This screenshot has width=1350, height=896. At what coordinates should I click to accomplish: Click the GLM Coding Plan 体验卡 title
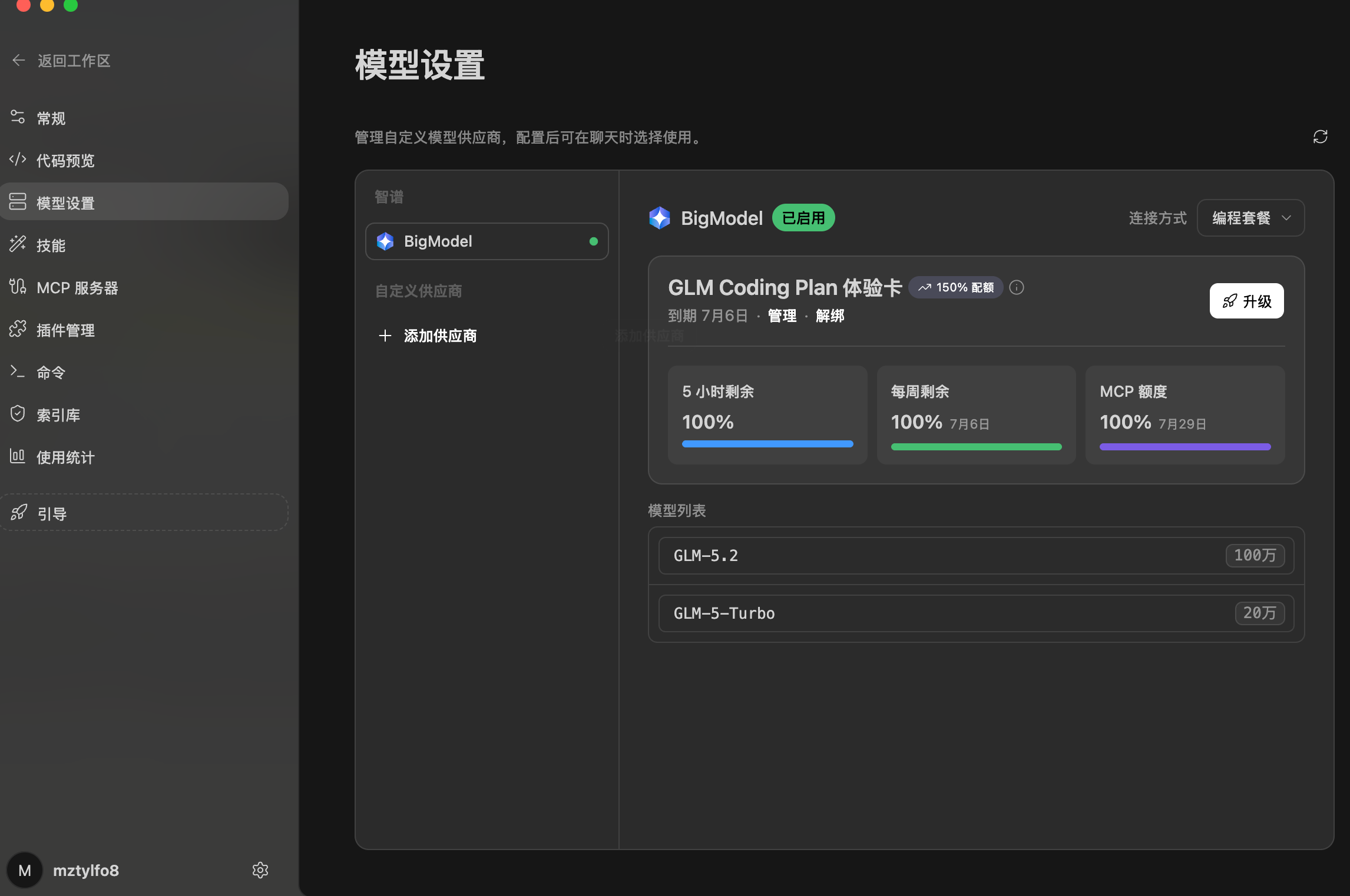tap(785, 288)
